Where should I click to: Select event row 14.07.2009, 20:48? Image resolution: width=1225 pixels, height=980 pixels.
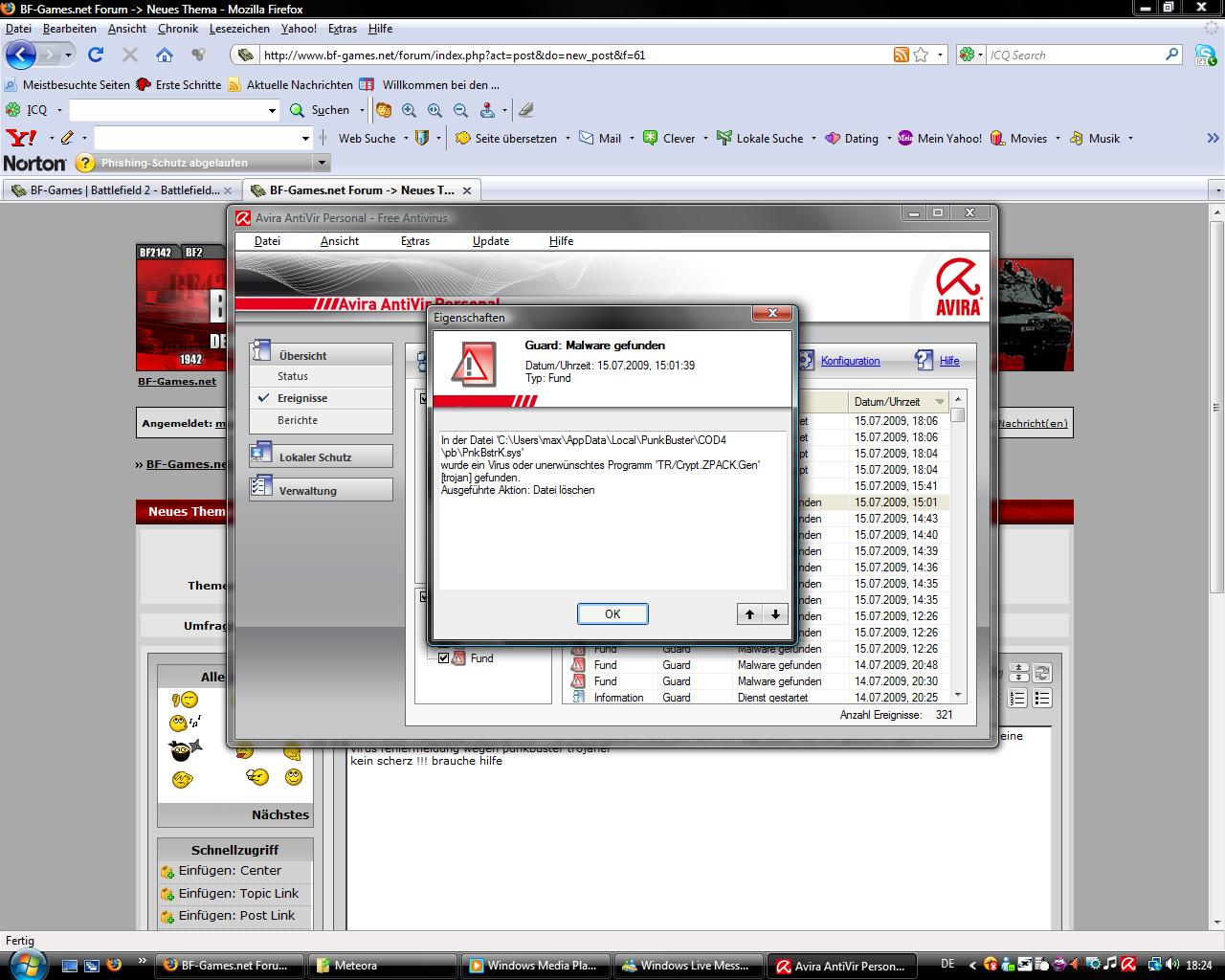pyautogui.click(x=755, y=665)
